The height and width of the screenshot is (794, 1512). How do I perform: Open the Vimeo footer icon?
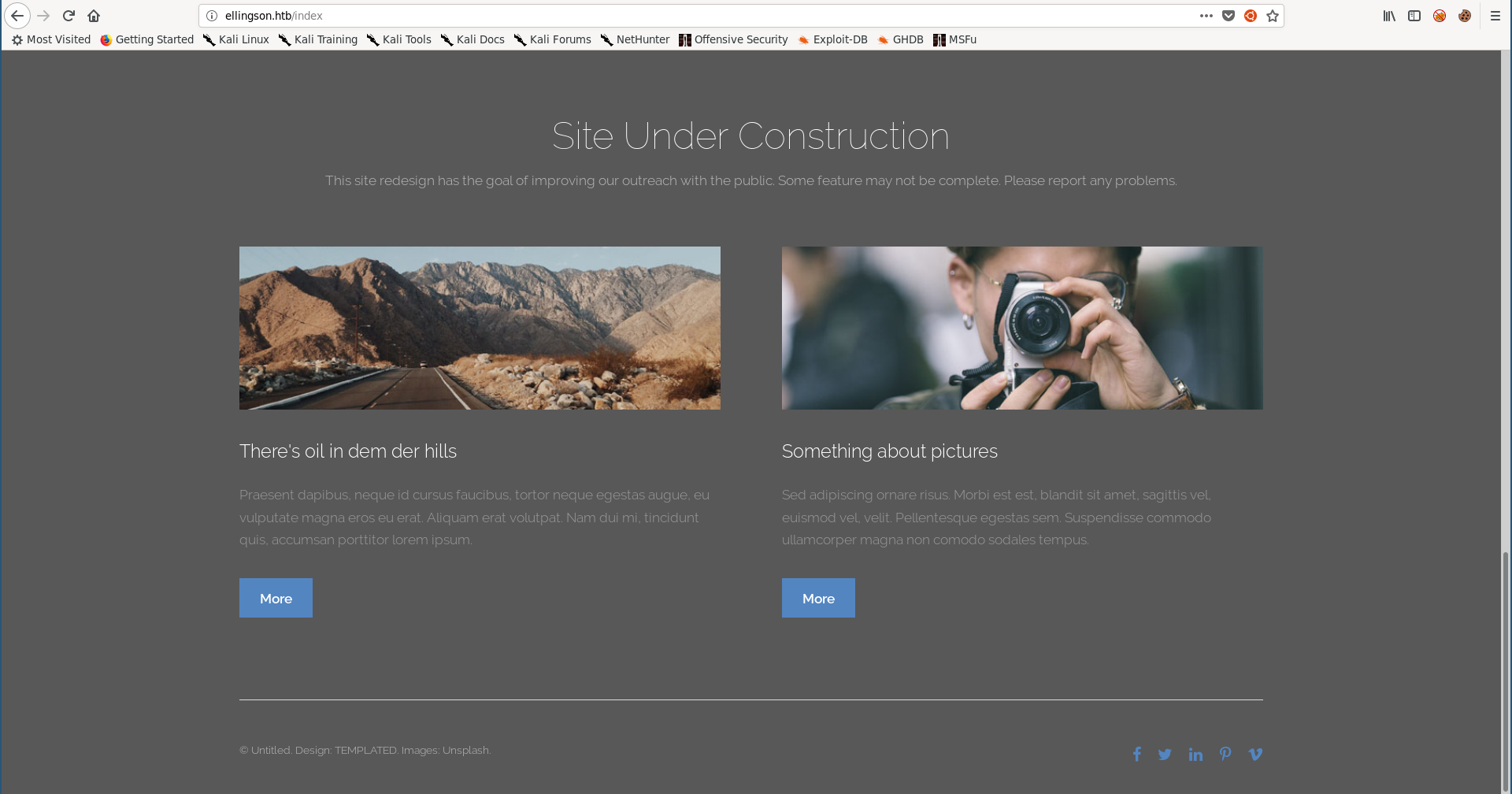1255,754
